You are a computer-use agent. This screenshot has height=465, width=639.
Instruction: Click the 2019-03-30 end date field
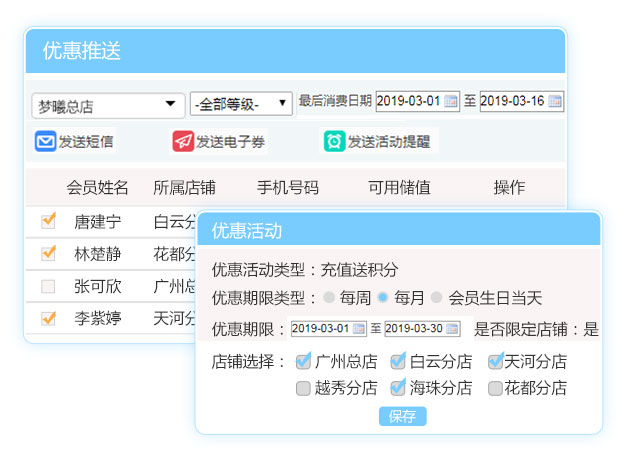pos(415,329)
